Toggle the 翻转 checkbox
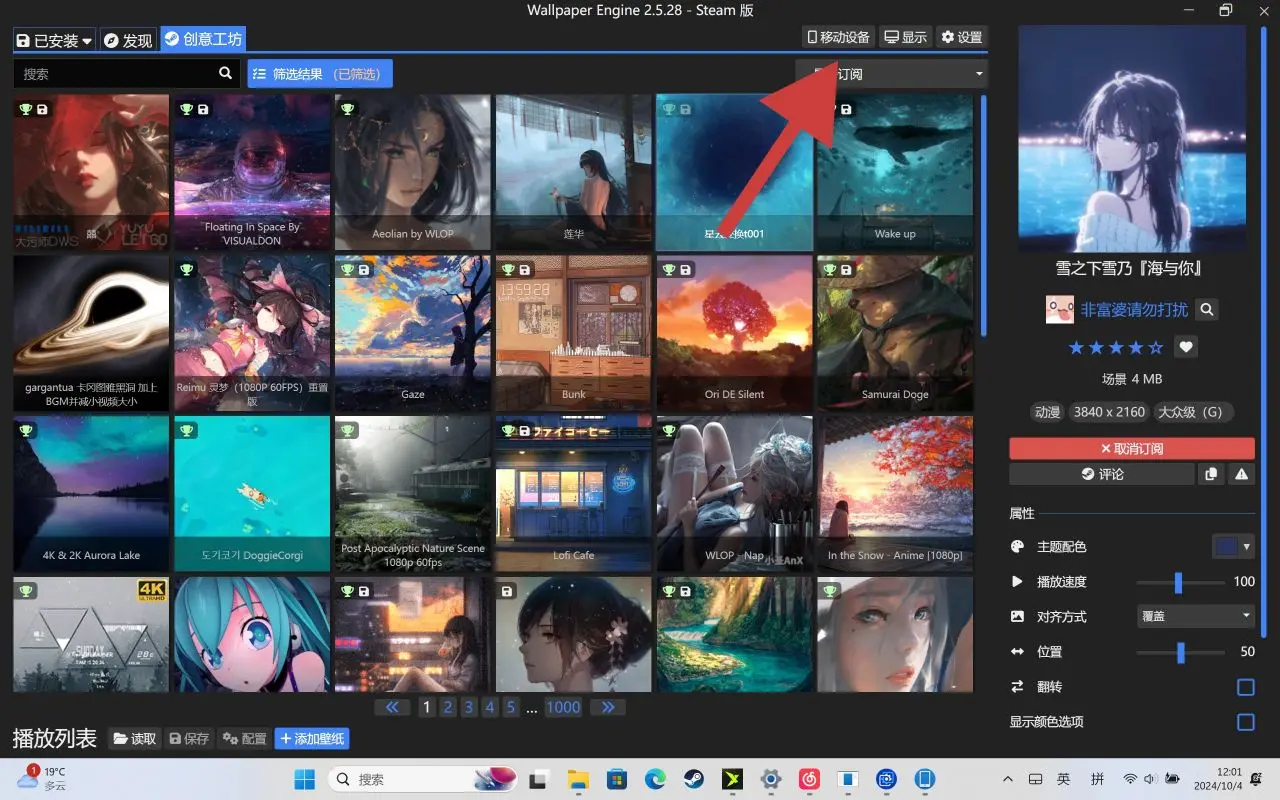The image size is (1280, 800). pyautogui.click(x=1245, y=687)
